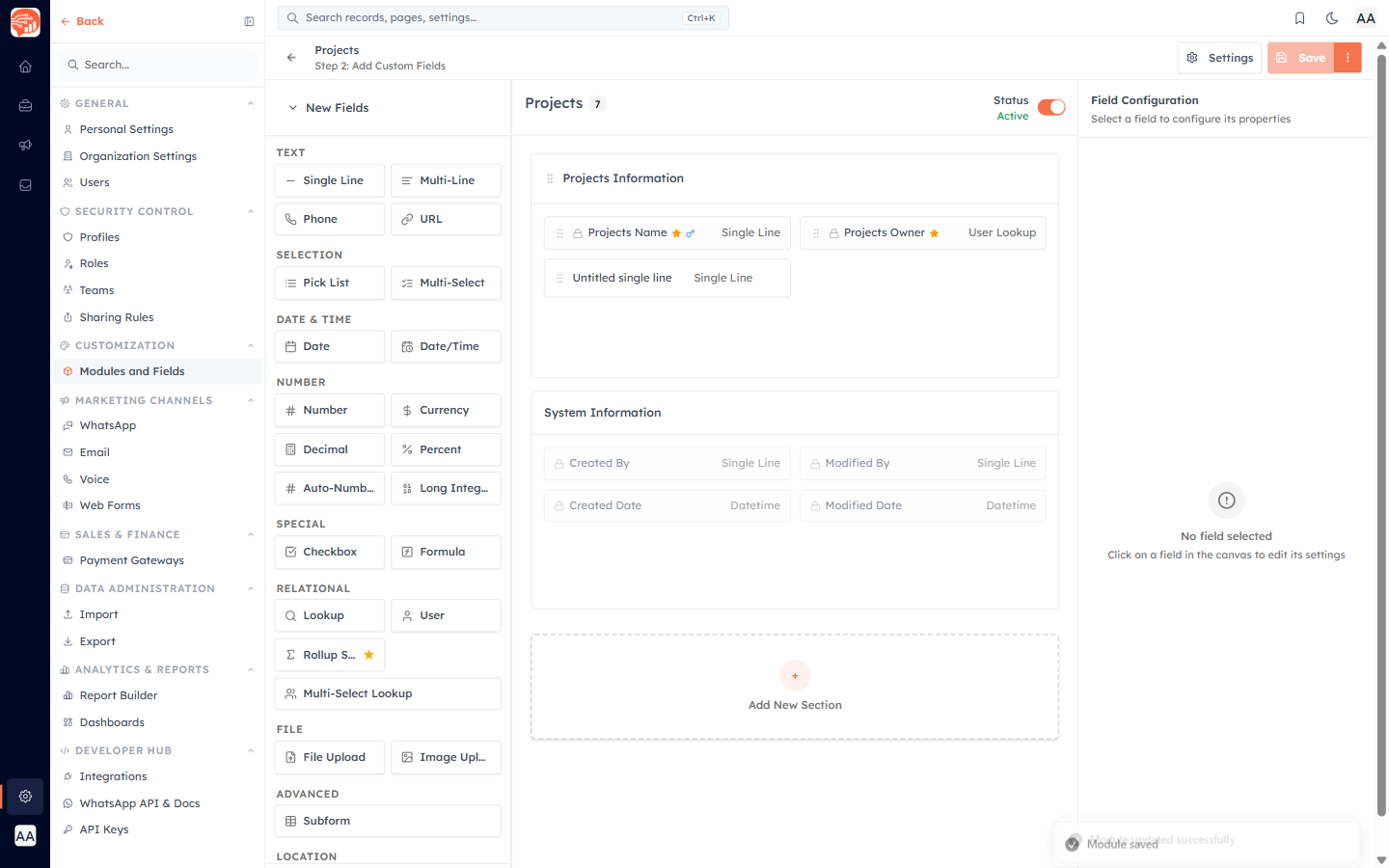Image resolution: width=1389 pixels, height=868 pixels.
Task: Add a Phone field
Action: pyautogui.click(x=330, y=219)
